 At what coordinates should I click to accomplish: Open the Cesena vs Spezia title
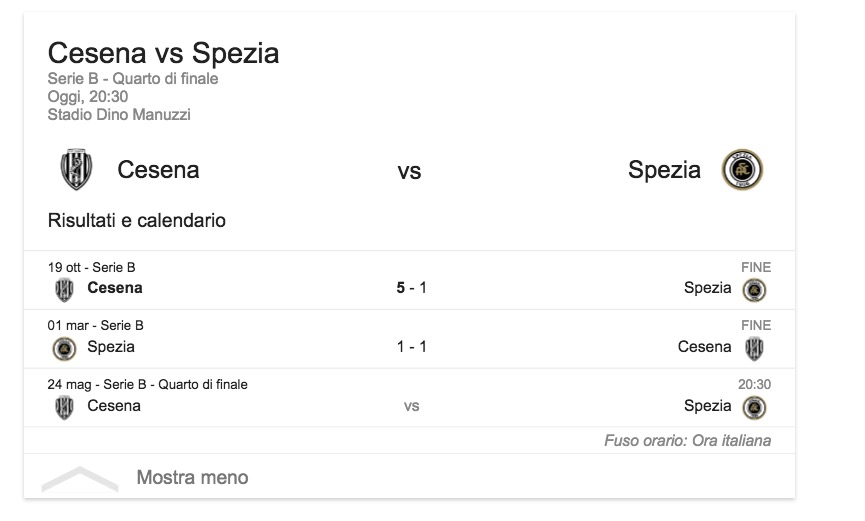click(163, 53)
